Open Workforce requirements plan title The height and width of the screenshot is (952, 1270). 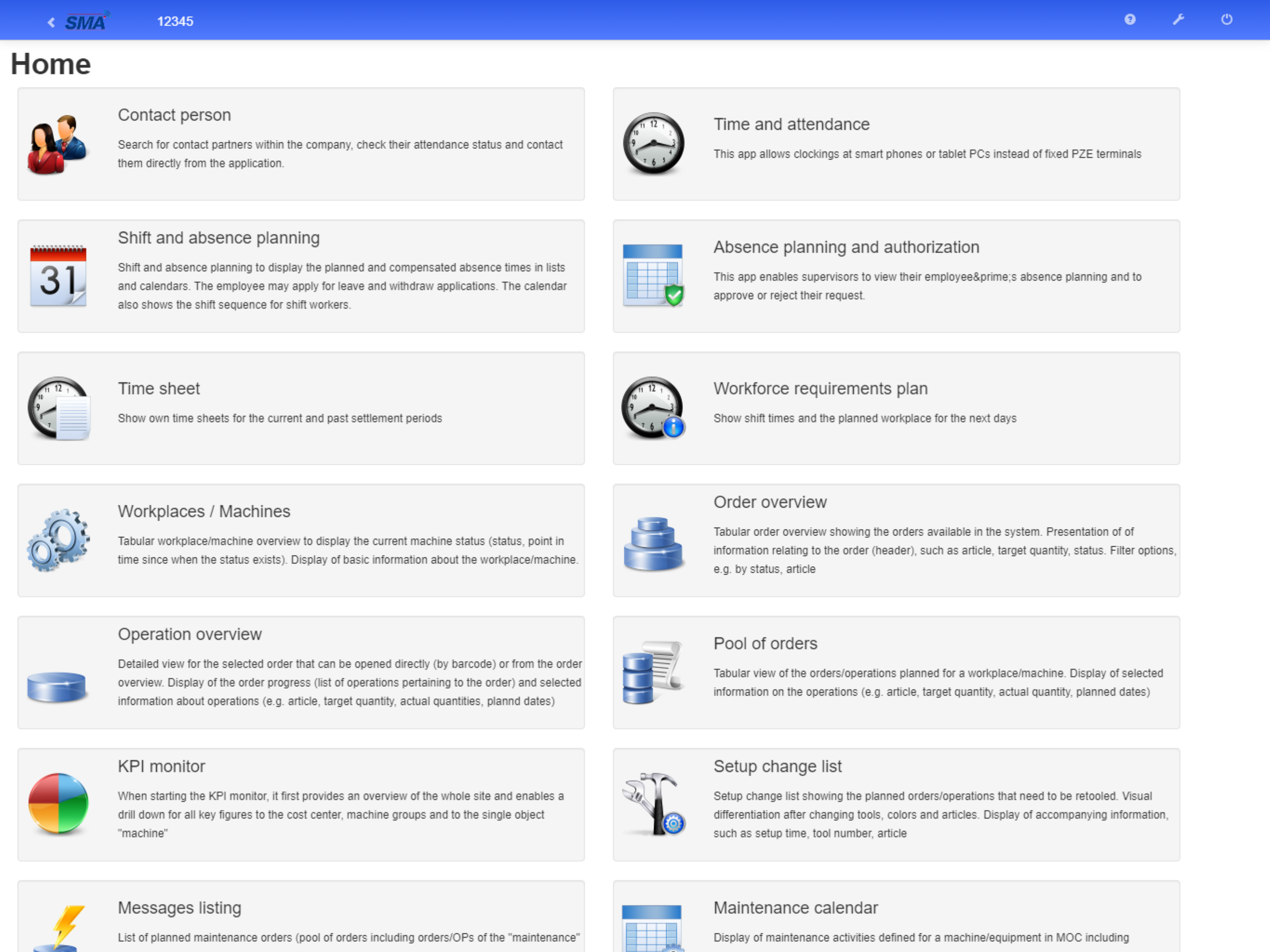(x=820, y=388)
